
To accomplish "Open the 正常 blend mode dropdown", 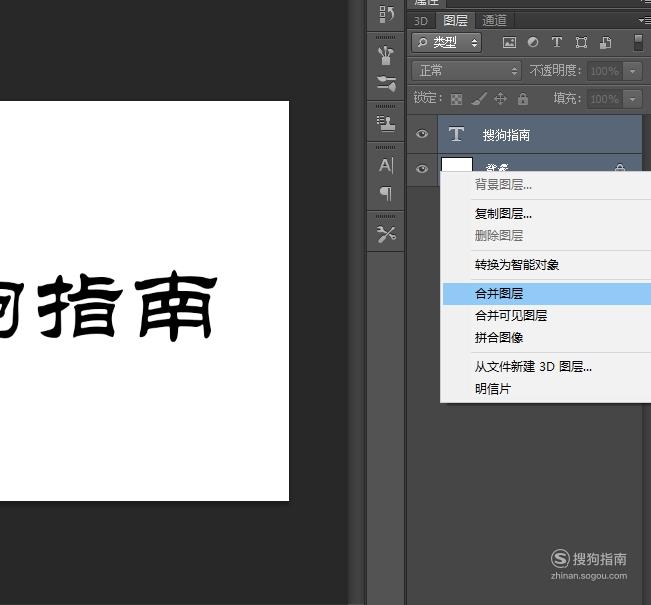I will (466, 71).
